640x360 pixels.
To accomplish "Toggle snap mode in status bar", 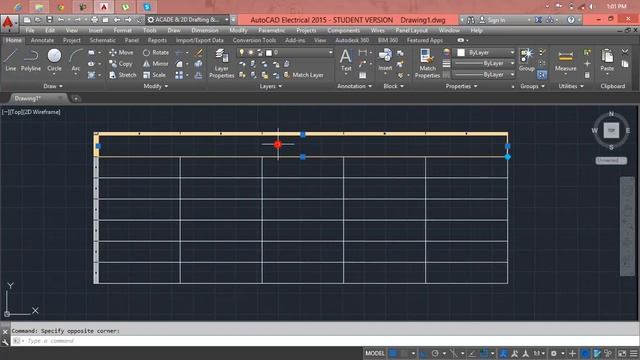I will tap(404, 353).
